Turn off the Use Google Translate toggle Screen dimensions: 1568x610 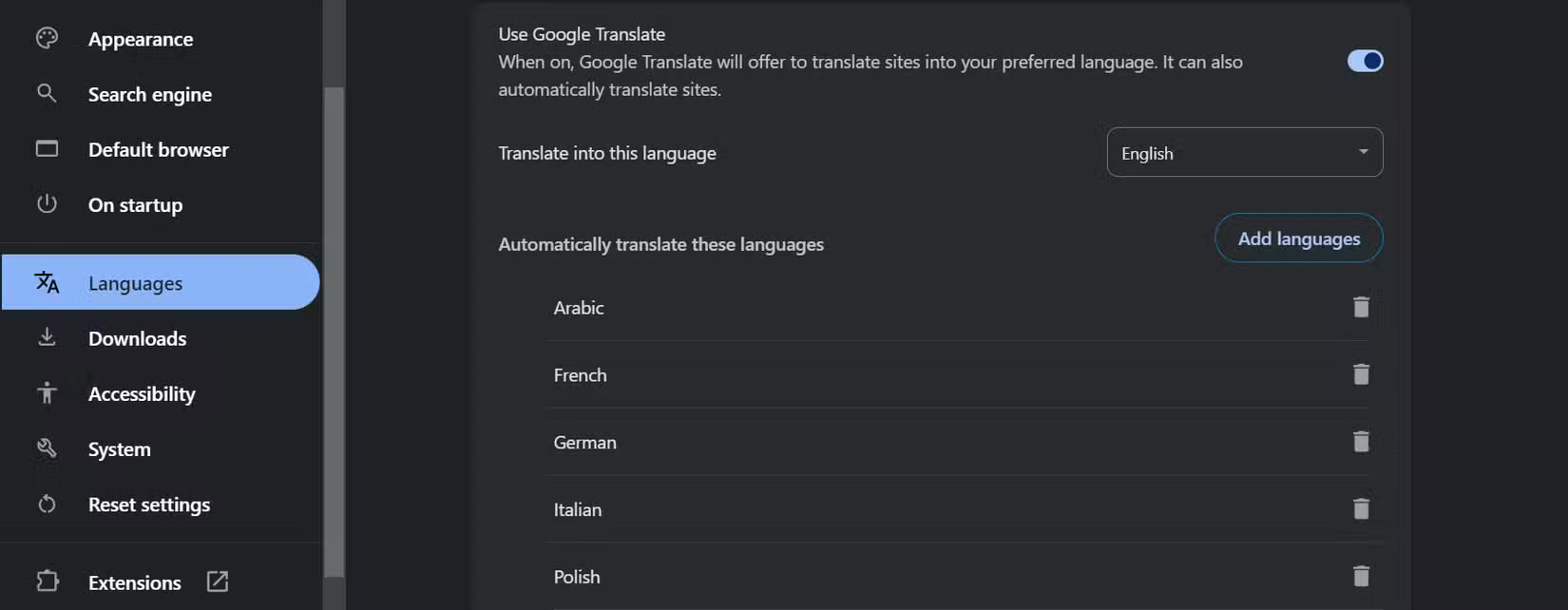click(x=1365, y=61)
